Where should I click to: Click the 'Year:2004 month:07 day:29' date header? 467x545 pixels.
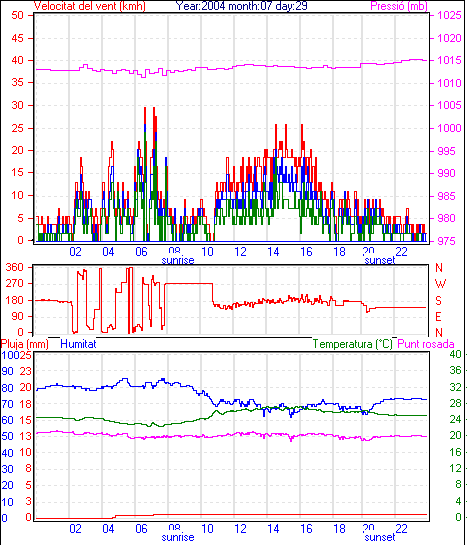tap(241, 6)
